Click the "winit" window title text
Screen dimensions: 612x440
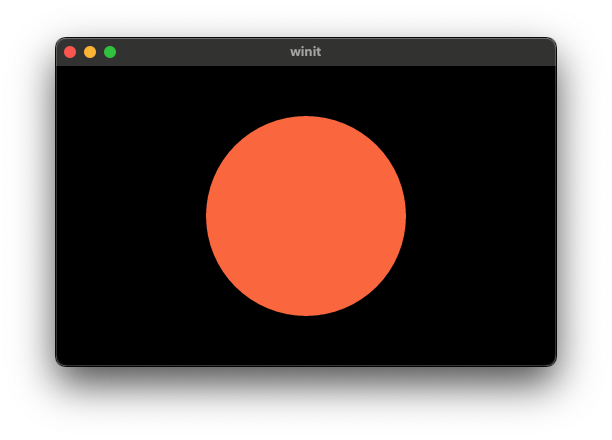[306, 52]
